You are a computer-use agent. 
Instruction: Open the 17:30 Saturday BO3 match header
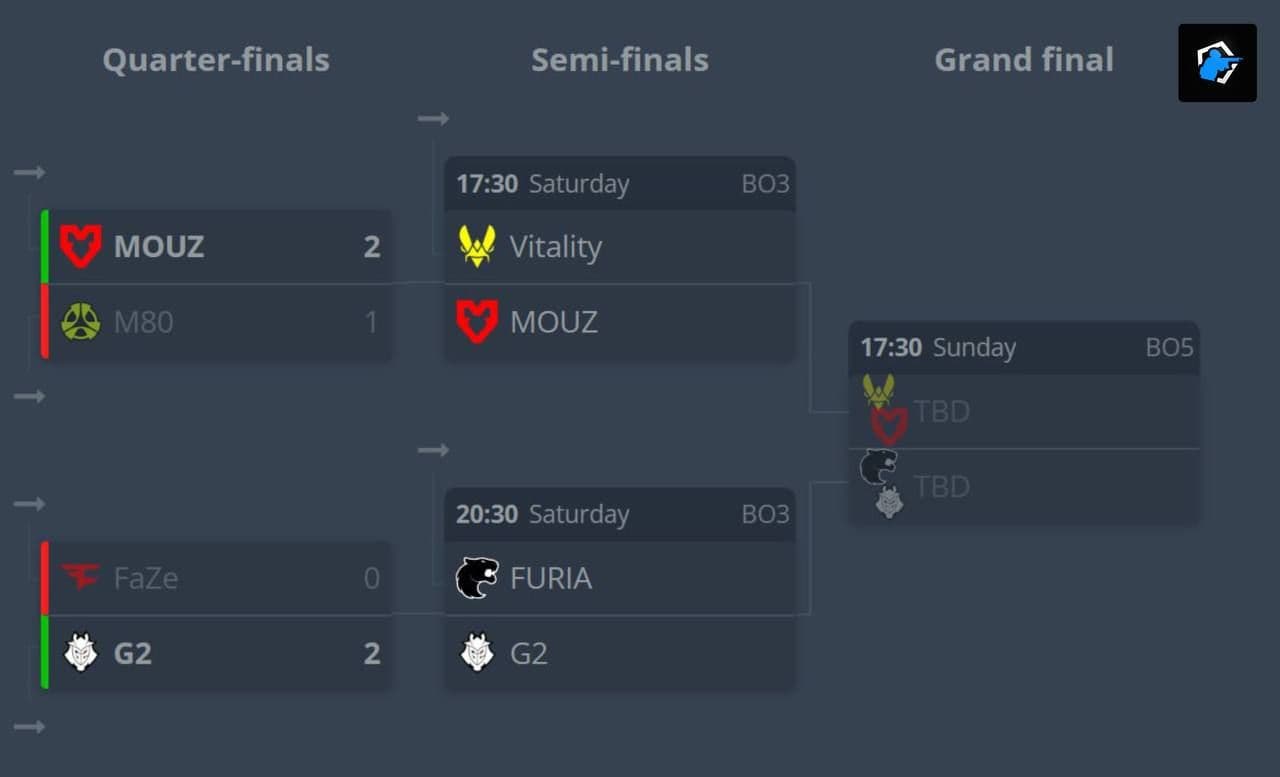pos(620,184)
